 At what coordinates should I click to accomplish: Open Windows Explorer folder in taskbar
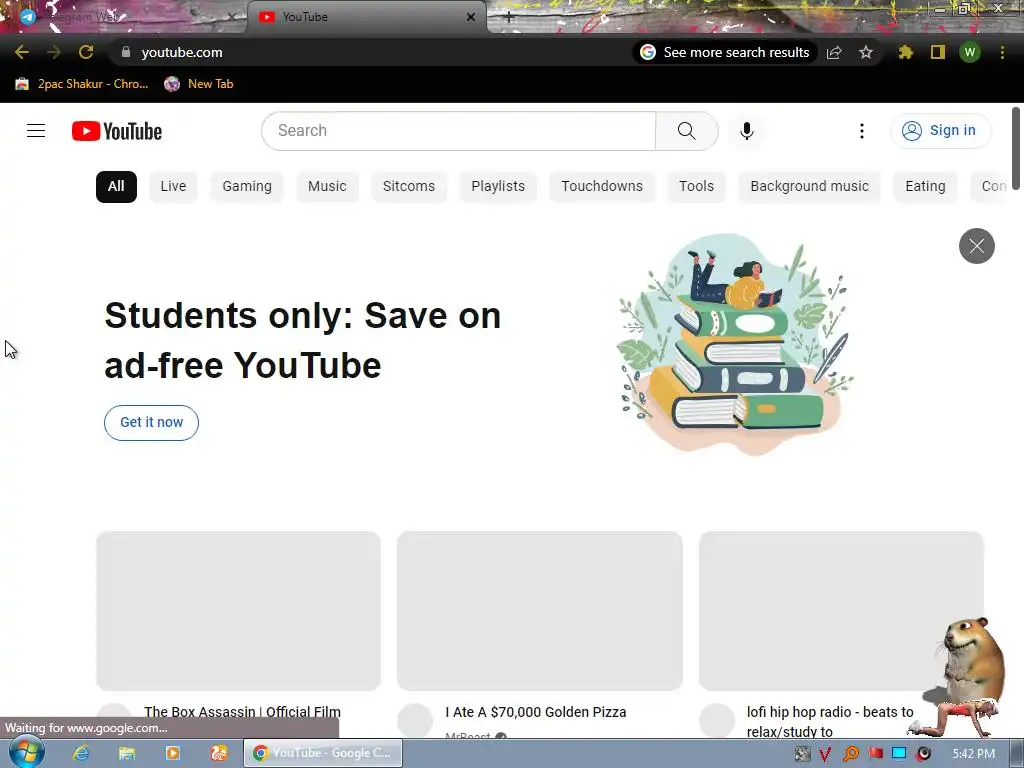pyautogui.click(x=127, y=754)
